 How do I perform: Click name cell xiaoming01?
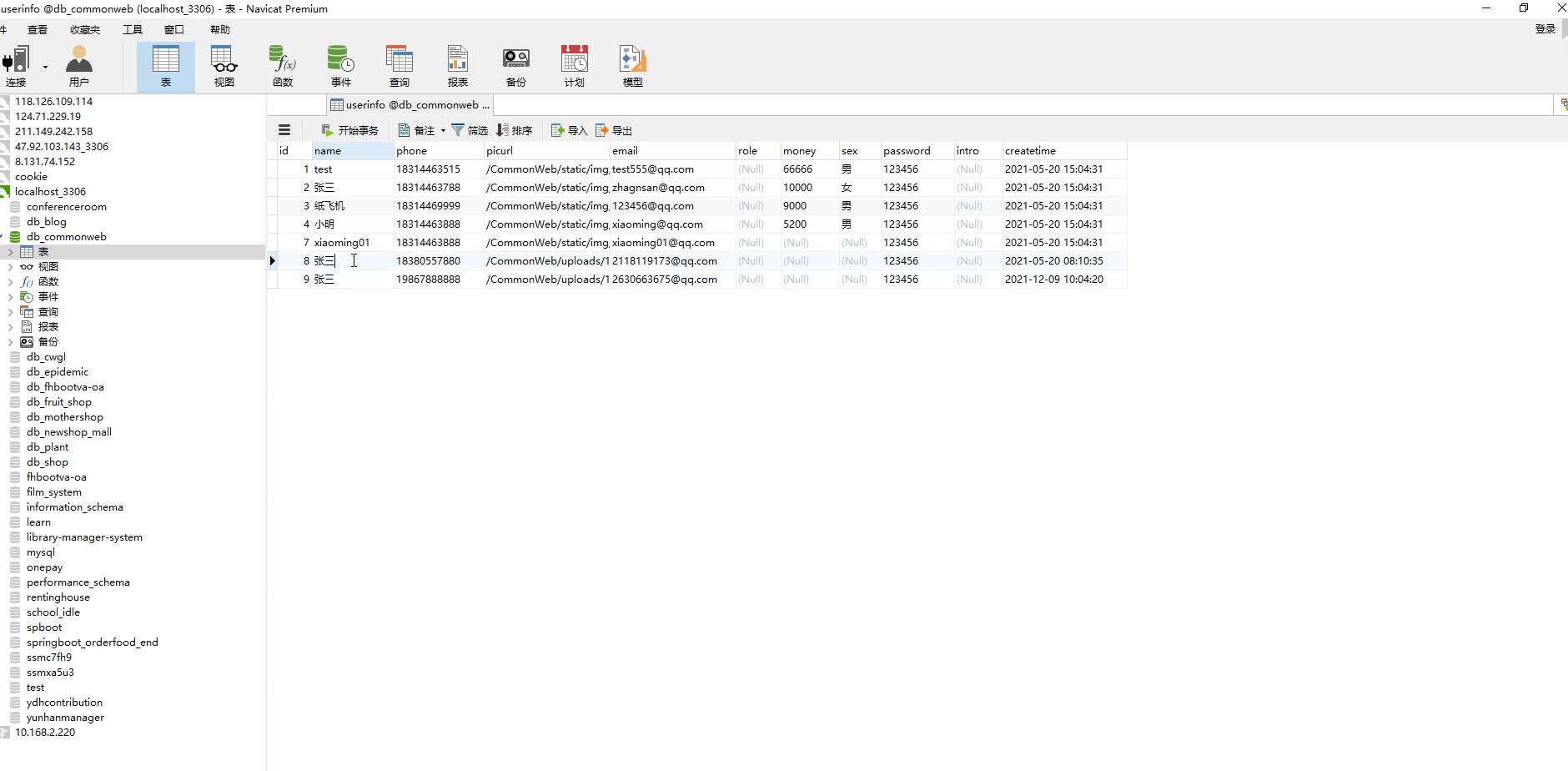pyautogui.click(x=353, y=243)
